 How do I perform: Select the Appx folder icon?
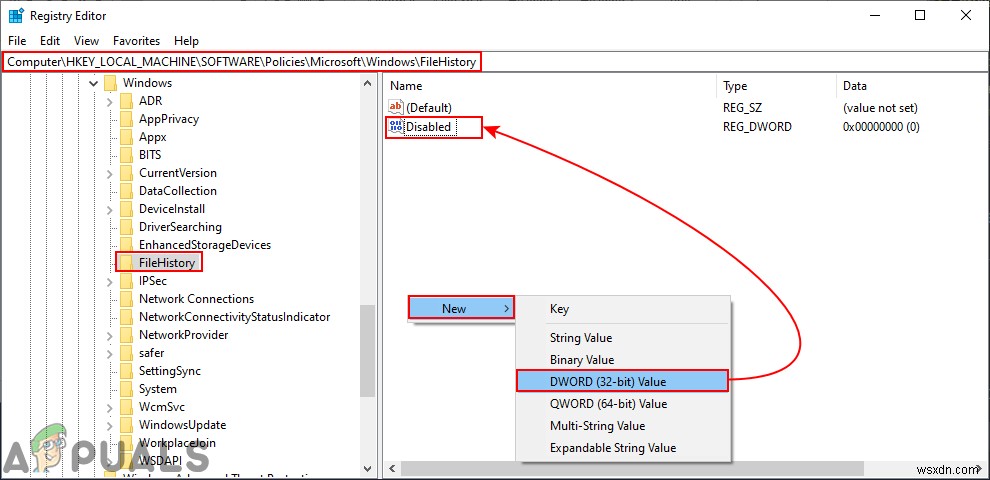pyautogui.click(x=127, y=136)
